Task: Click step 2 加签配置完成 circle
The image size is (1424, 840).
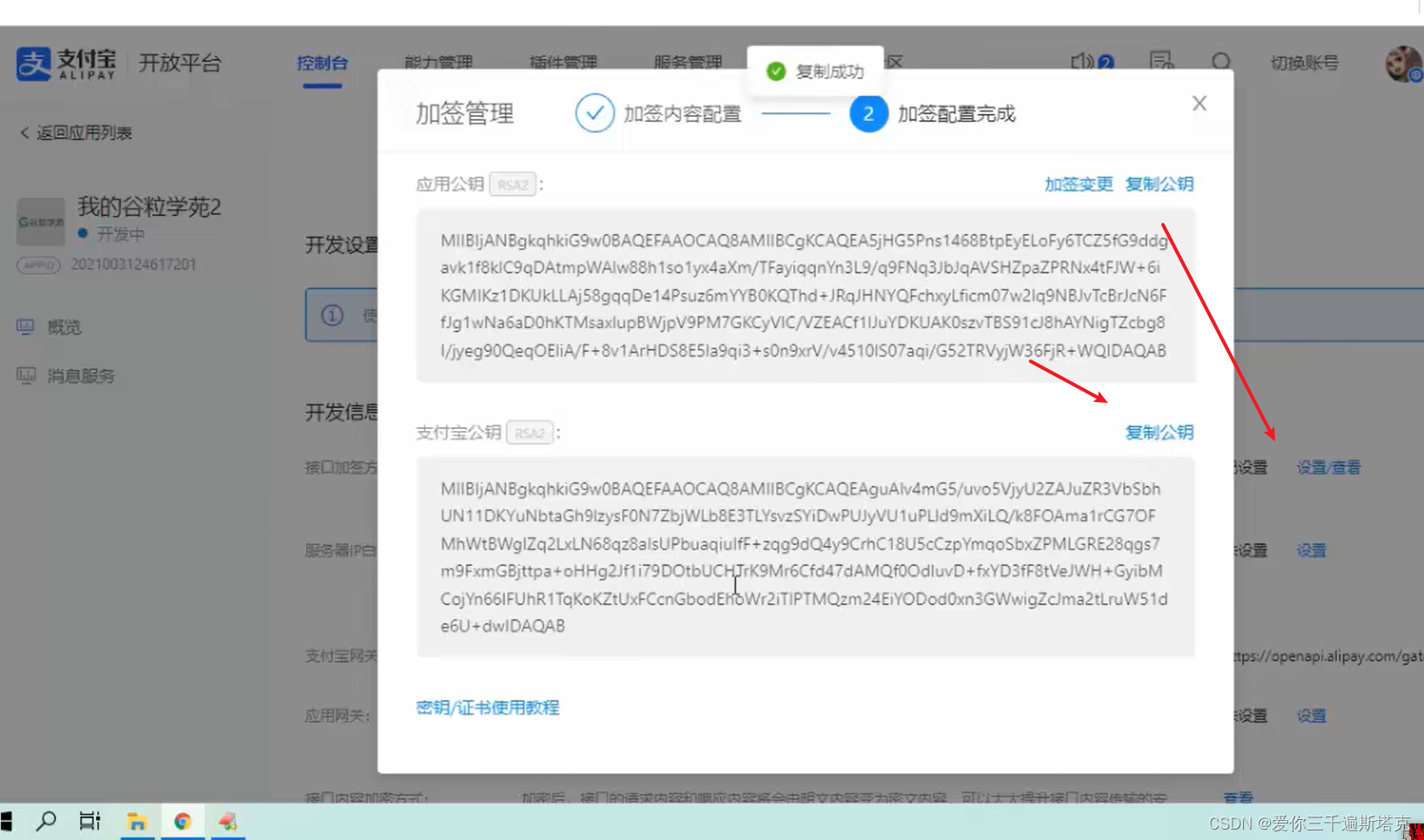Action: pyautogui.click(x=868, y=114)
